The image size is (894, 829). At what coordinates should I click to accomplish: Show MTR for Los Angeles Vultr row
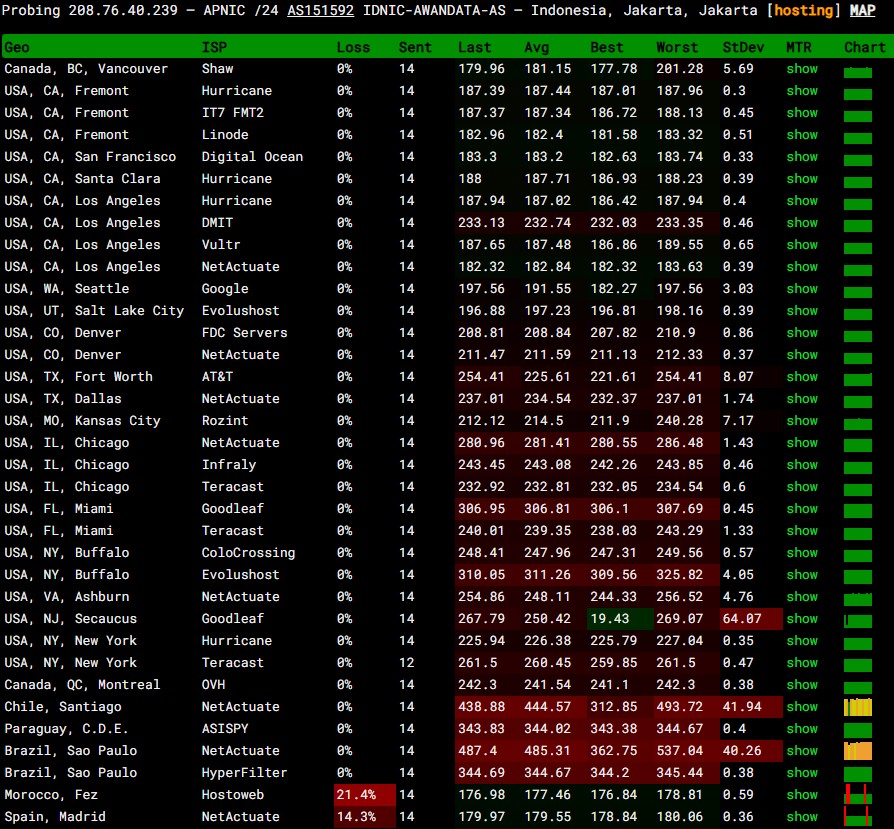(802, 245)
